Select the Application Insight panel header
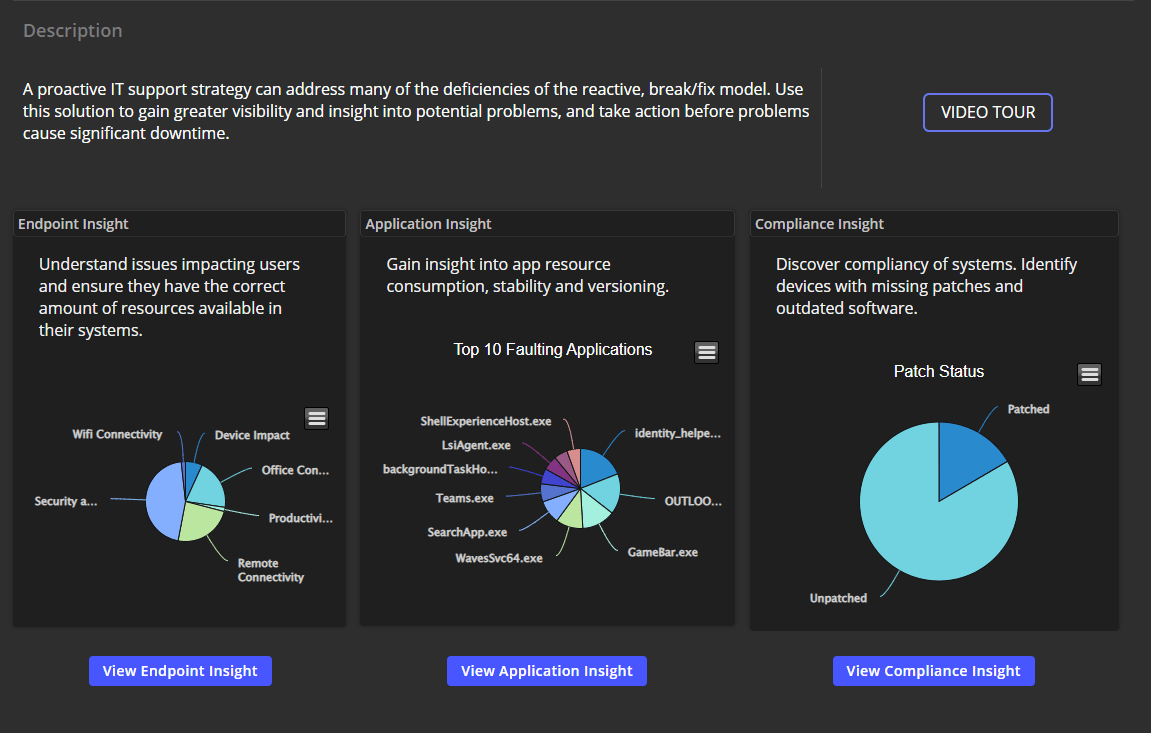Viewport: 1151px width, 733px height. coord(428,224)
